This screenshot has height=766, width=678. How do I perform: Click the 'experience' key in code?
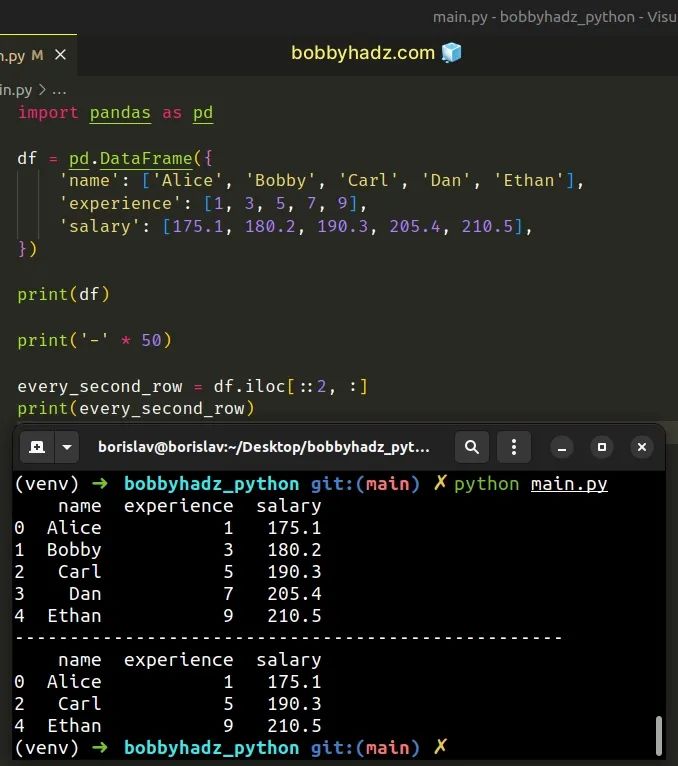pos(120,204)
